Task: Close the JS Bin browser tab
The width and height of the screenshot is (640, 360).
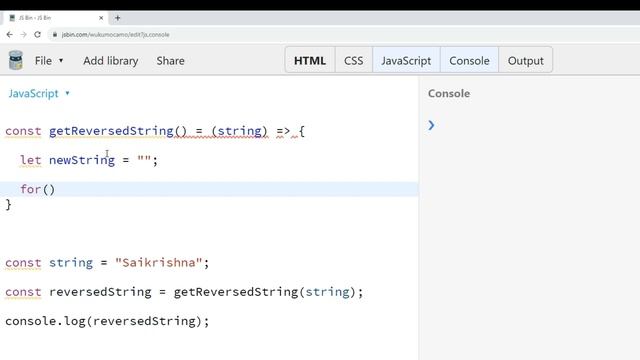Action: [101, 18]
